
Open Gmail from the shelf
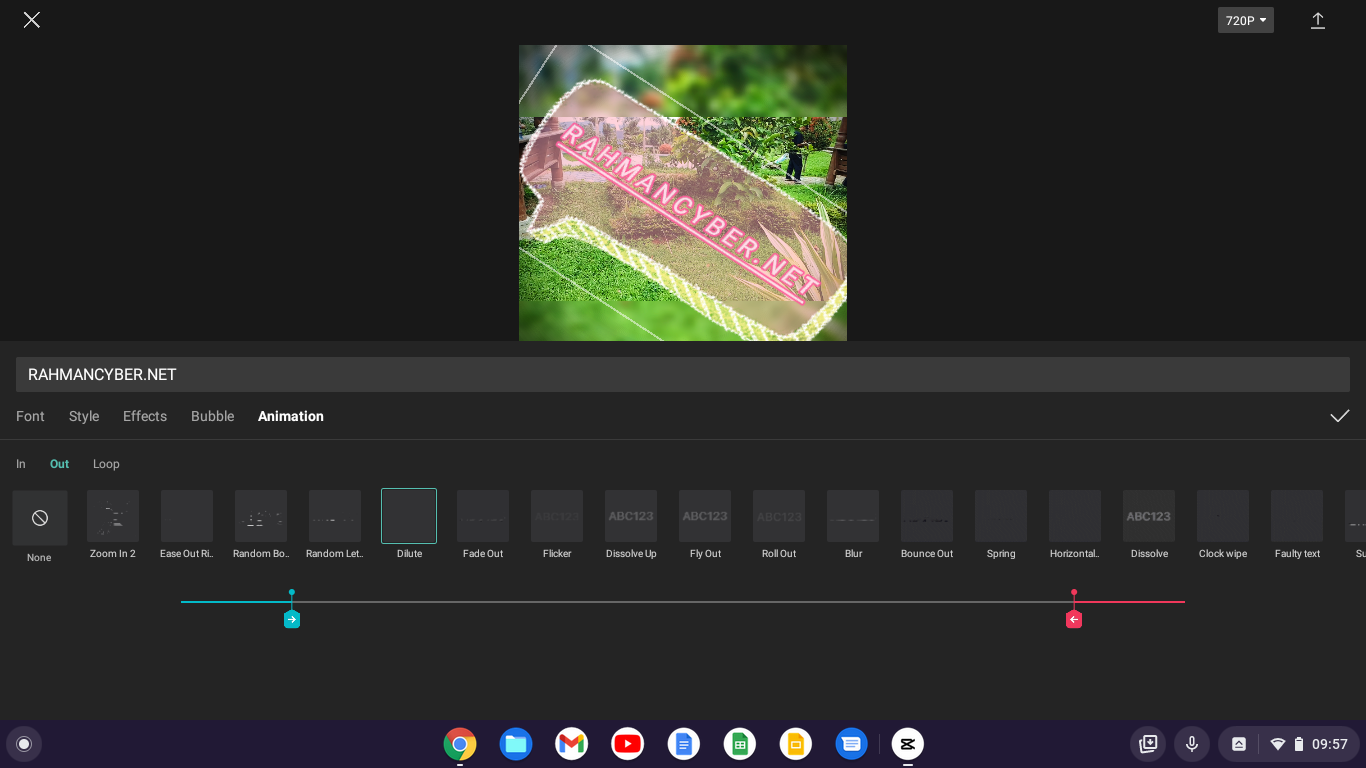(x=572, y=744)
